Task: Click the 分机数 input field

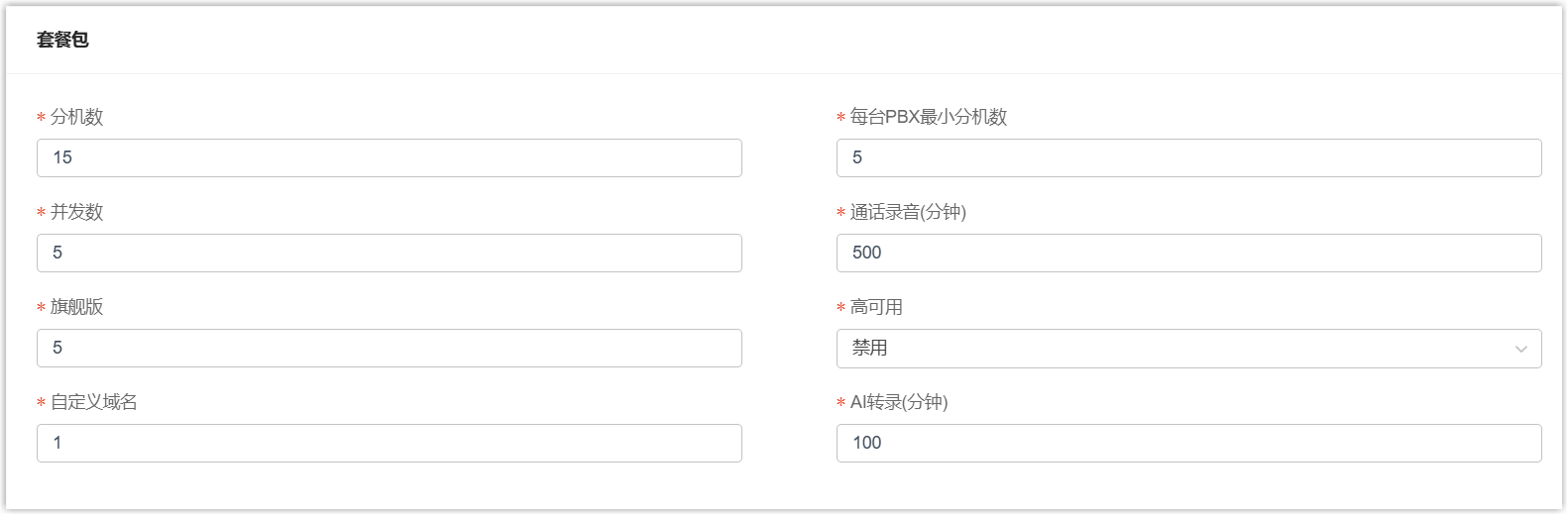Action: (x=389, y=158)
